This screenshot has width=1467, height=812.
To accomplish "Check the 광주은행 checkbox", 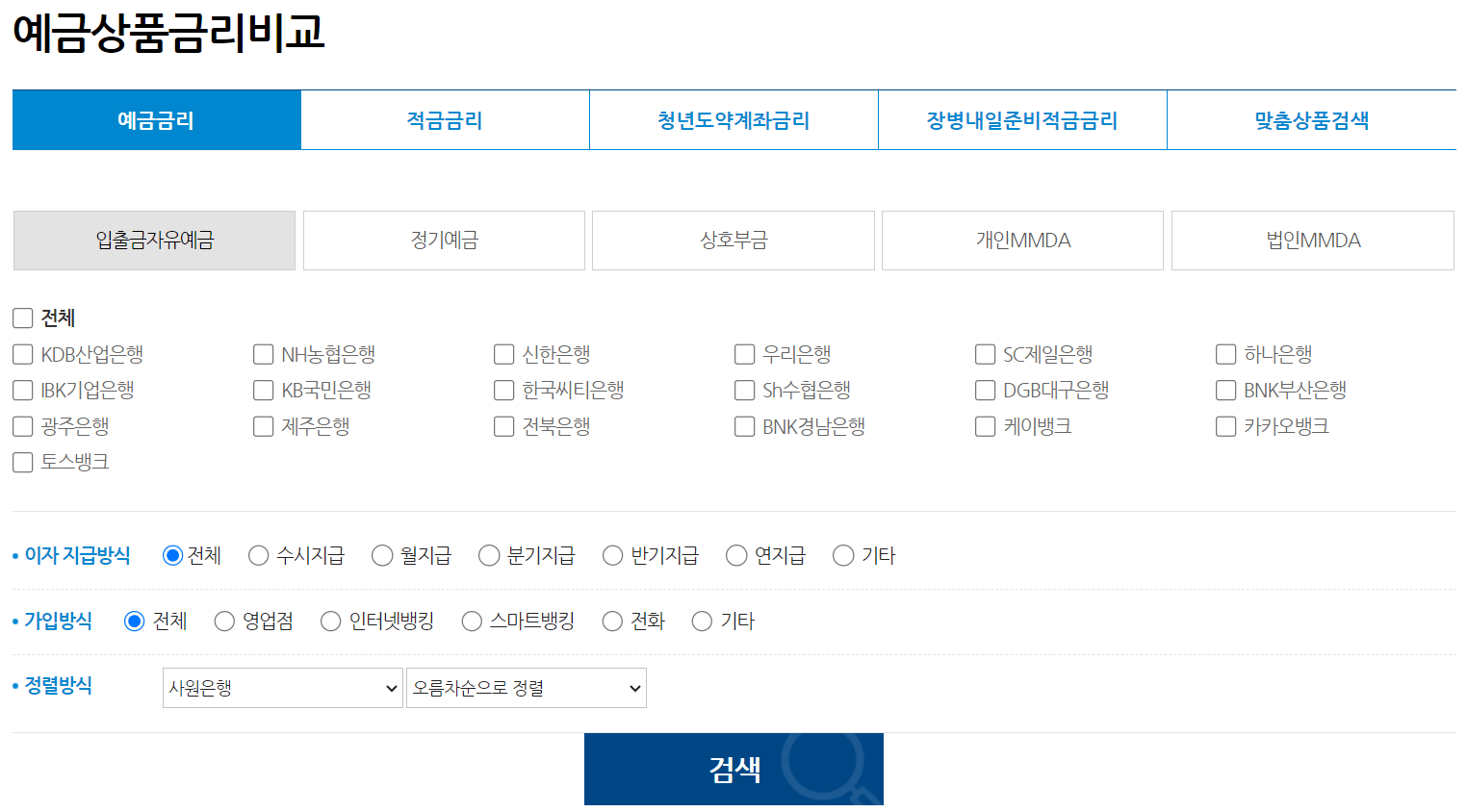I will tap(23, 426).
